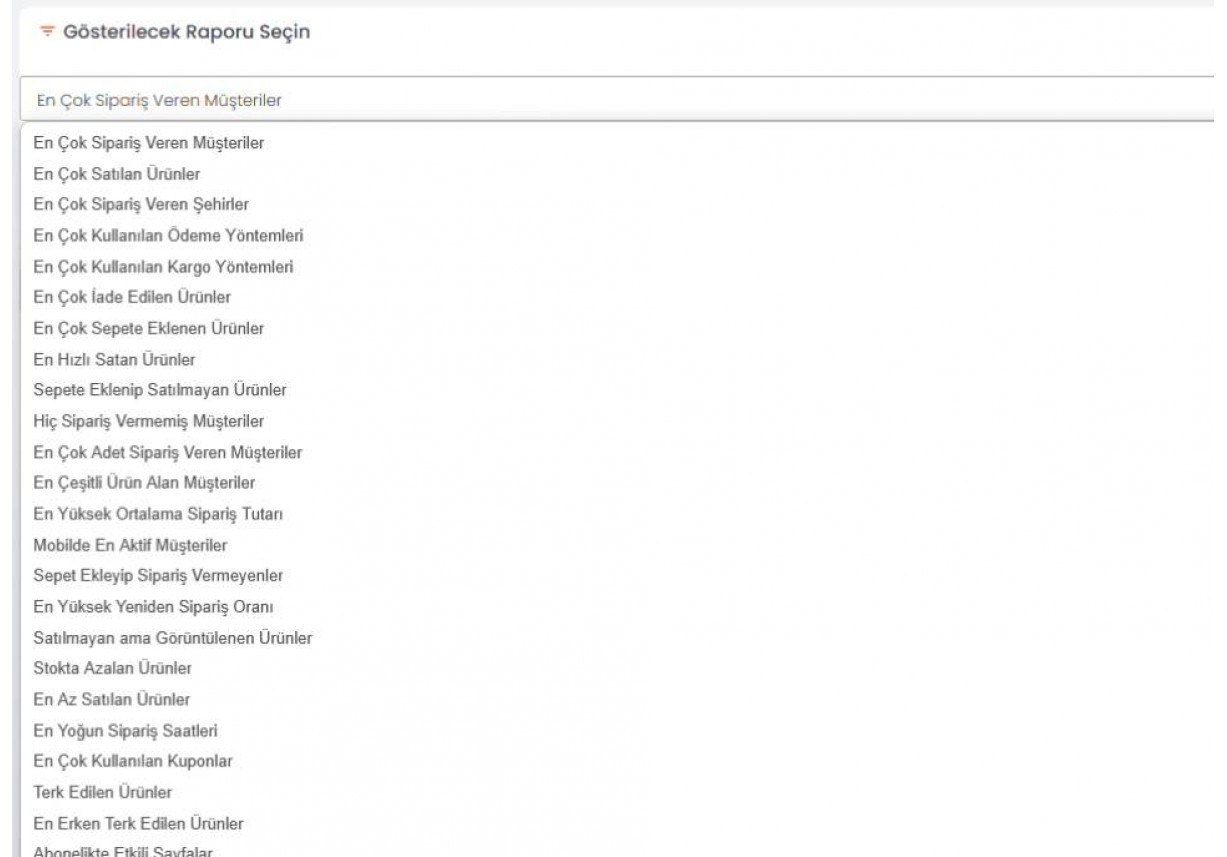Viewport: 1227px width, 857px height.
Task: Open the report selection dropdown field
Action: 600,99
